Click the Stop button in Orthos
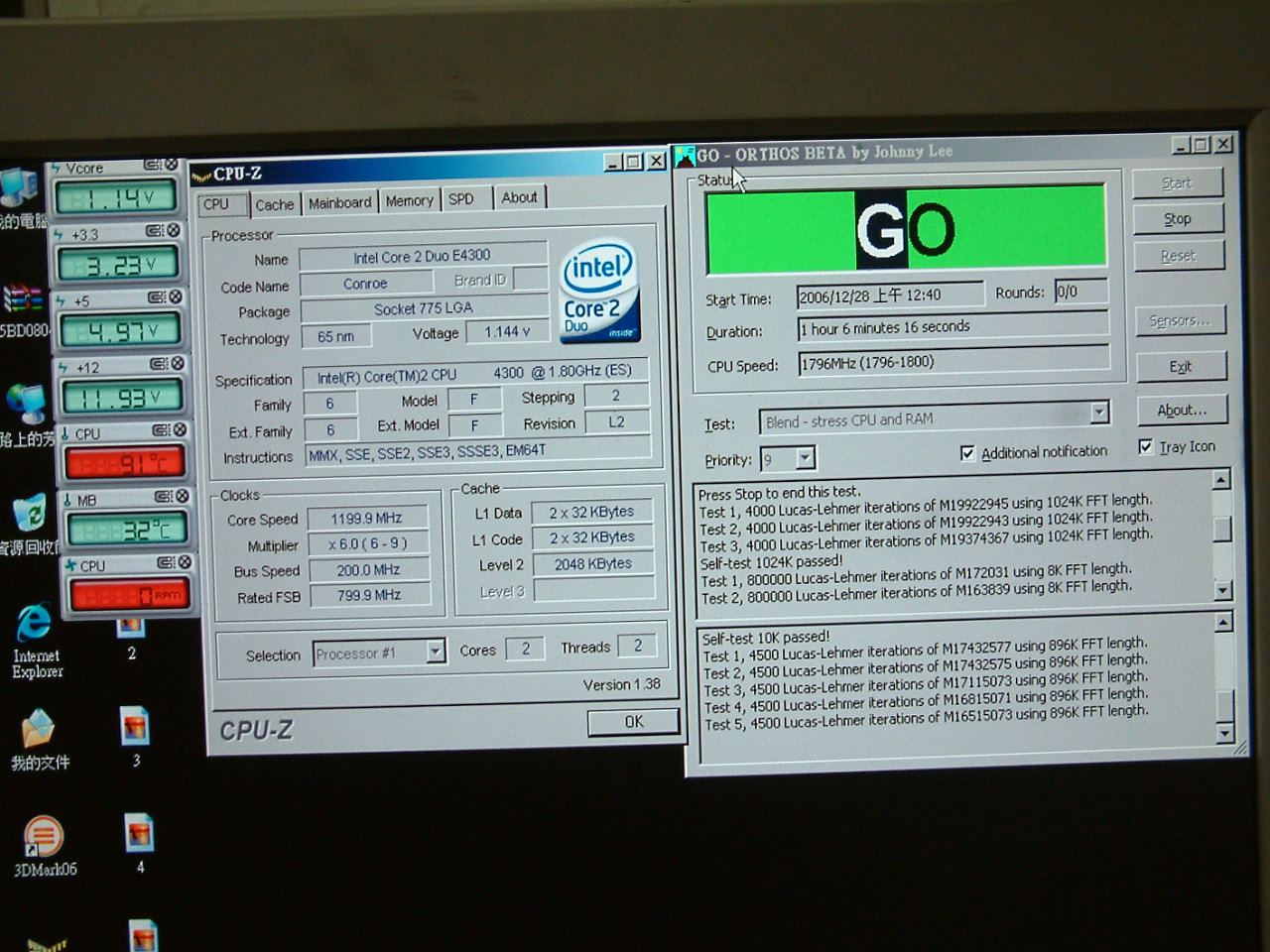1270x952 pixels. click(1178, 219)
